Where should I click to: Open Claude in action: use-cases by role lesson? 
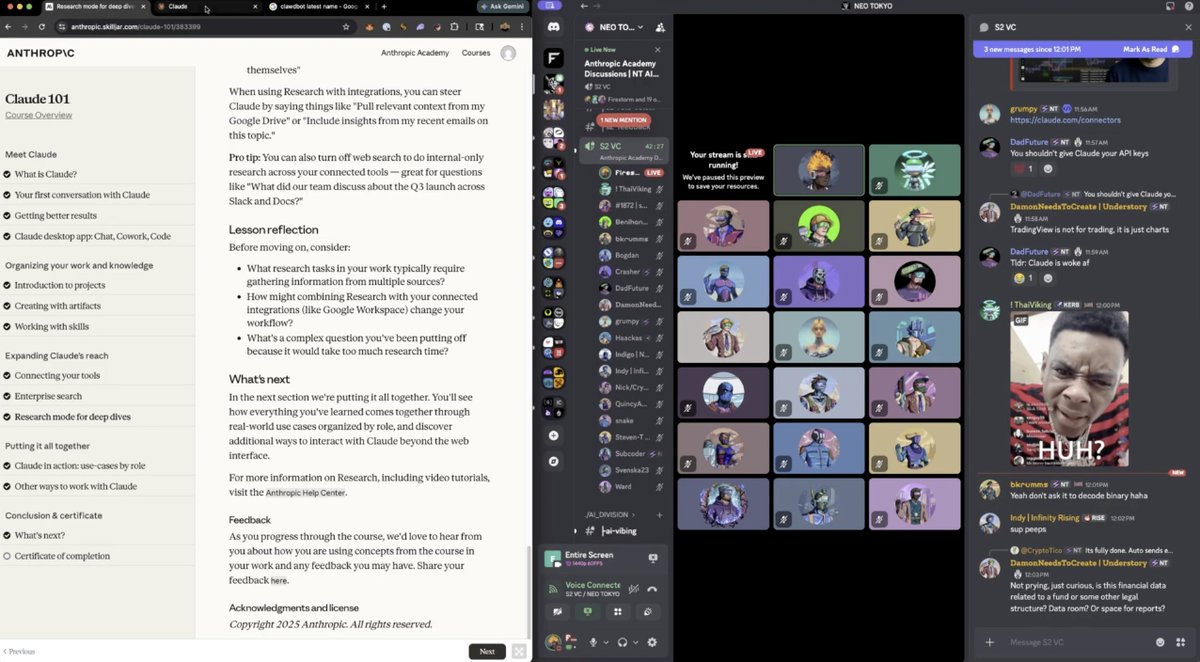coord(80,466)
